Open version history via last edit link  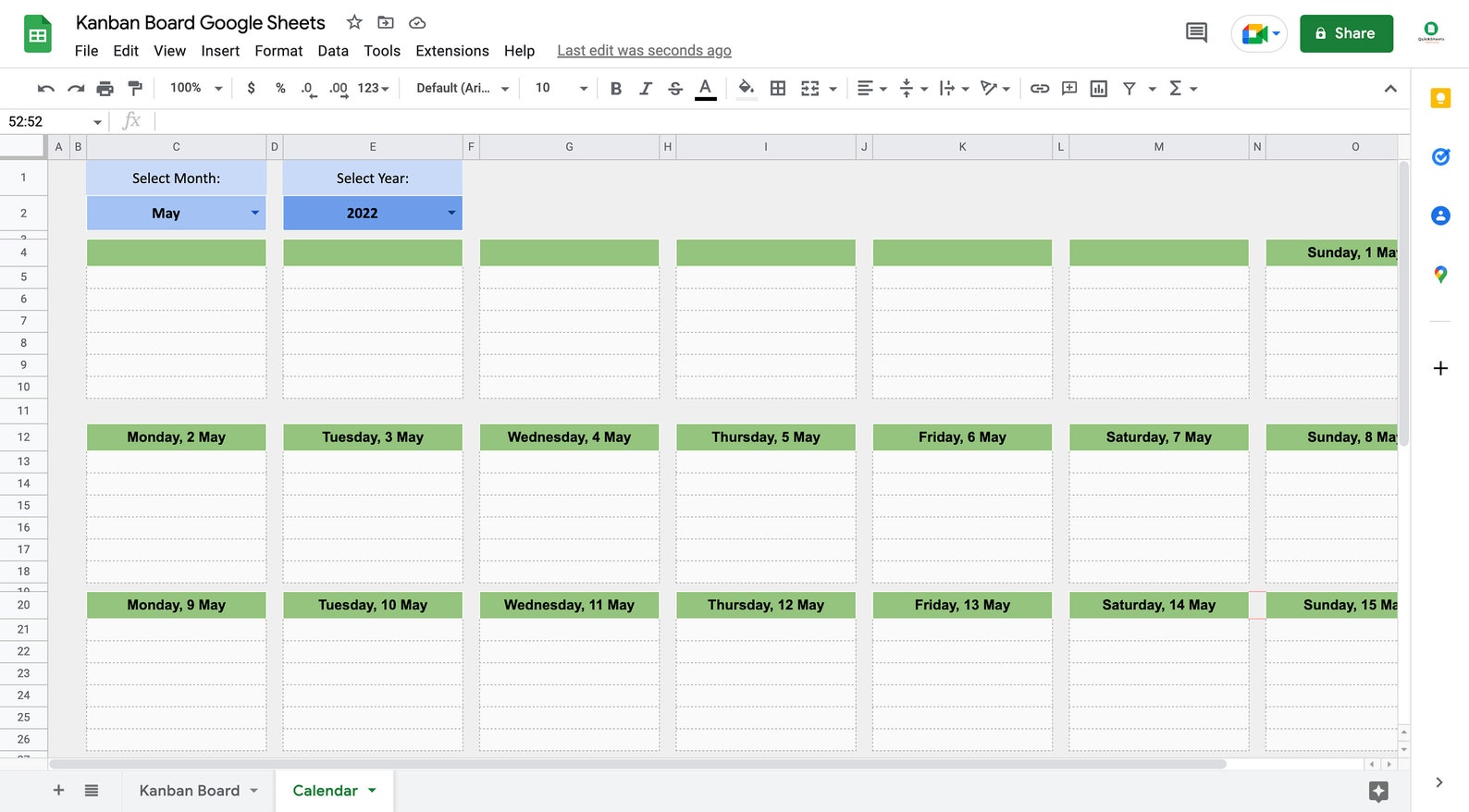pos(644,51)
